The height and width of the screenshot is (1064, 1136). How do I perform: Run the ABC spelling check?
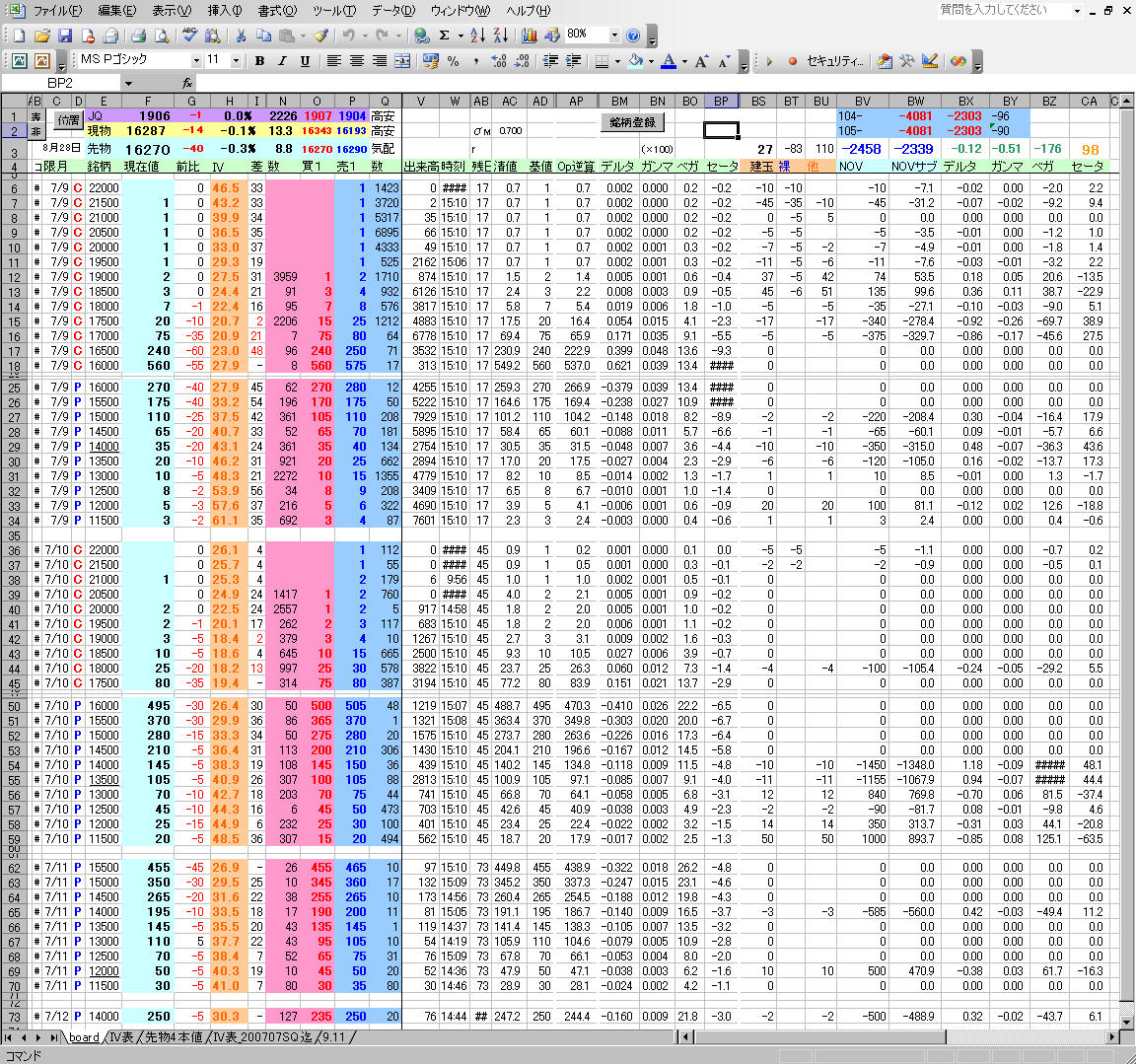click(189, 35)
